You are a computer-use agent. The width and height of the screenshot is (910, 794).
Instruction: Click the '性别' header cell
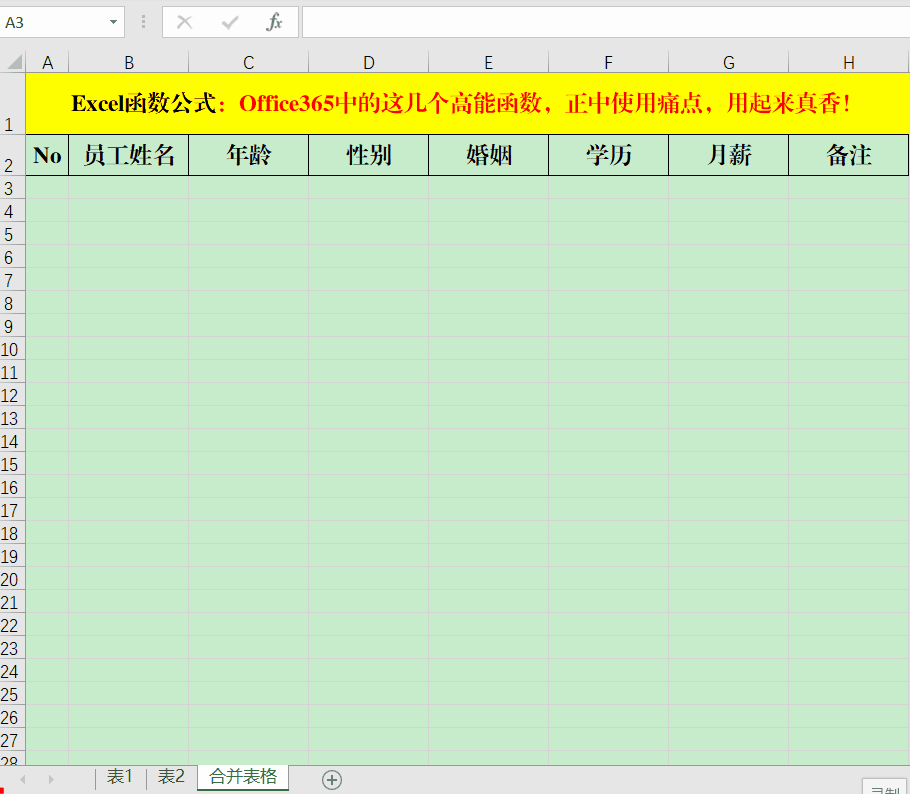tap(369, 155)
